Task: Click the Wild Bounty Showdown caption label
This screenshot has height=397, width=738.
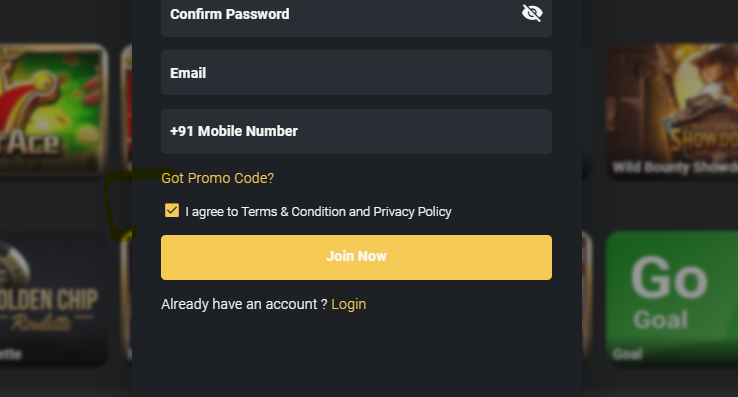Action: [x=675, y=167]
